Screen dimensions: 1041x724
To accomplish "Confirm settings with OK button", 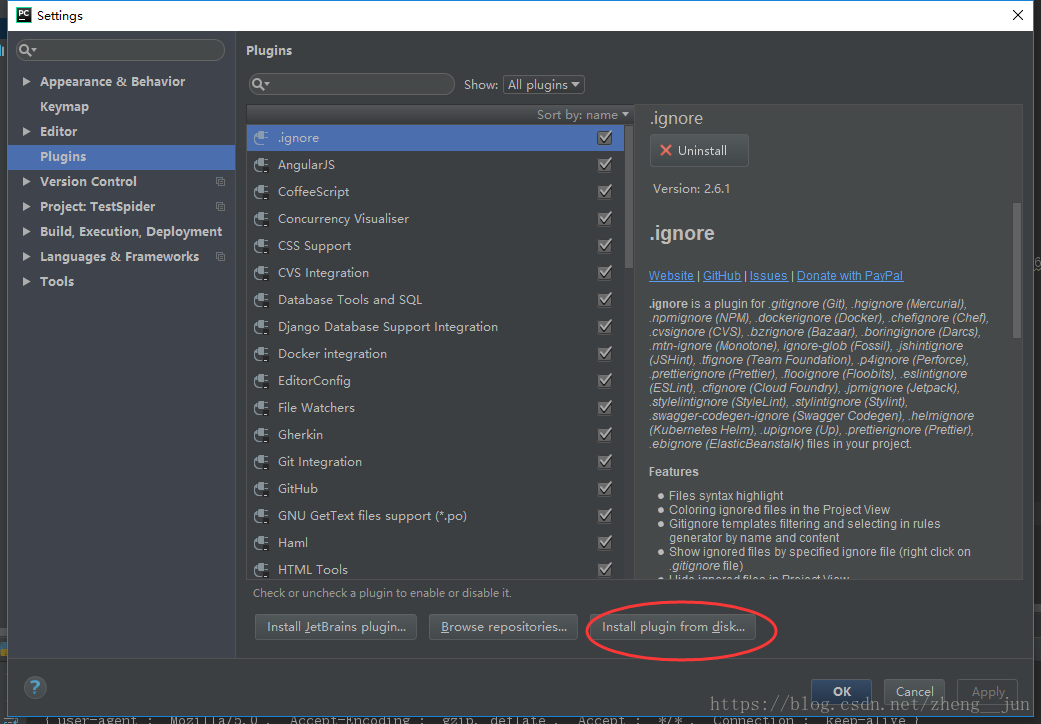I will pyautogui.click(x=841, y=691).
